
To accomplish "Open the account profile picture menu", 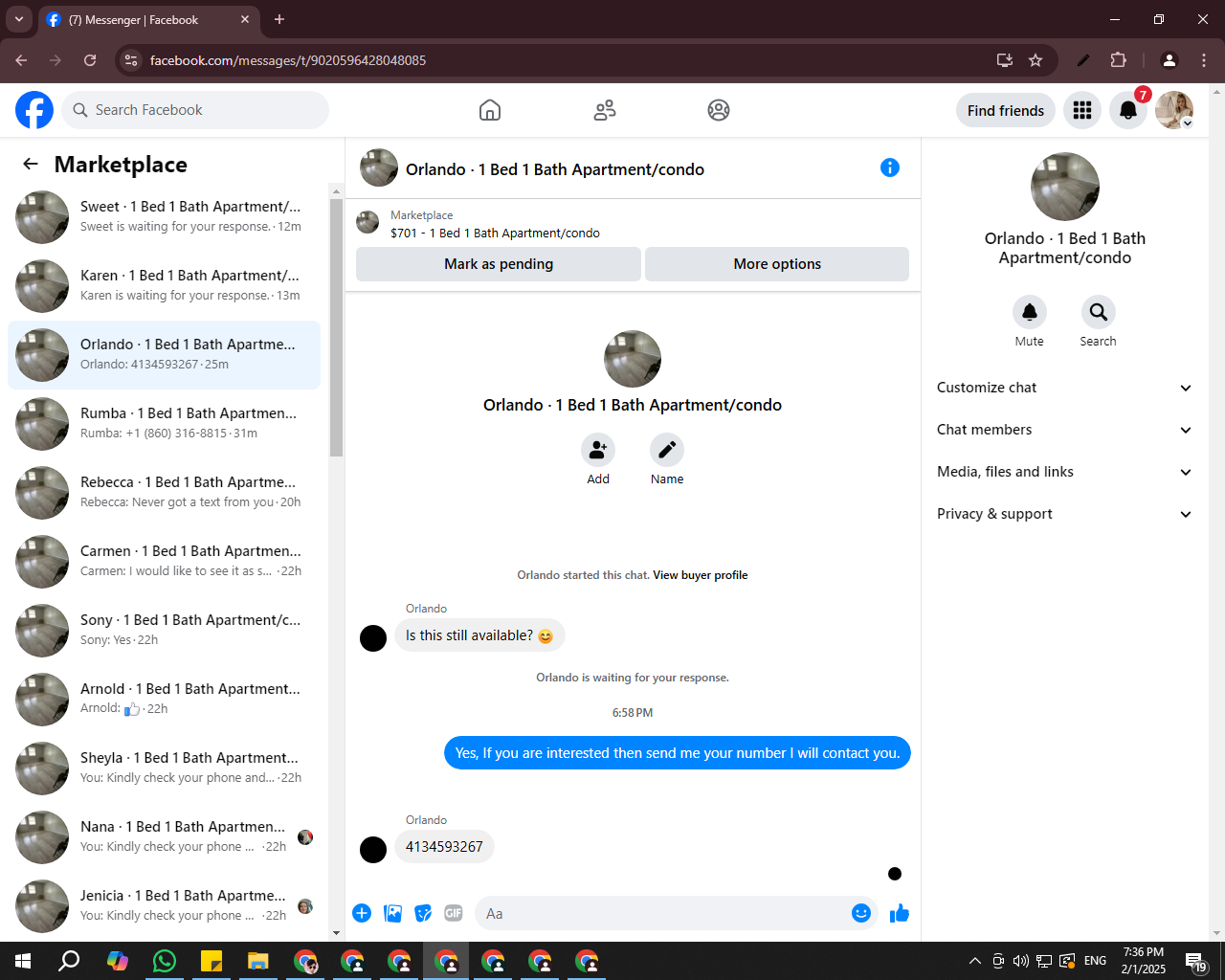I will [x=1174, y=110].
